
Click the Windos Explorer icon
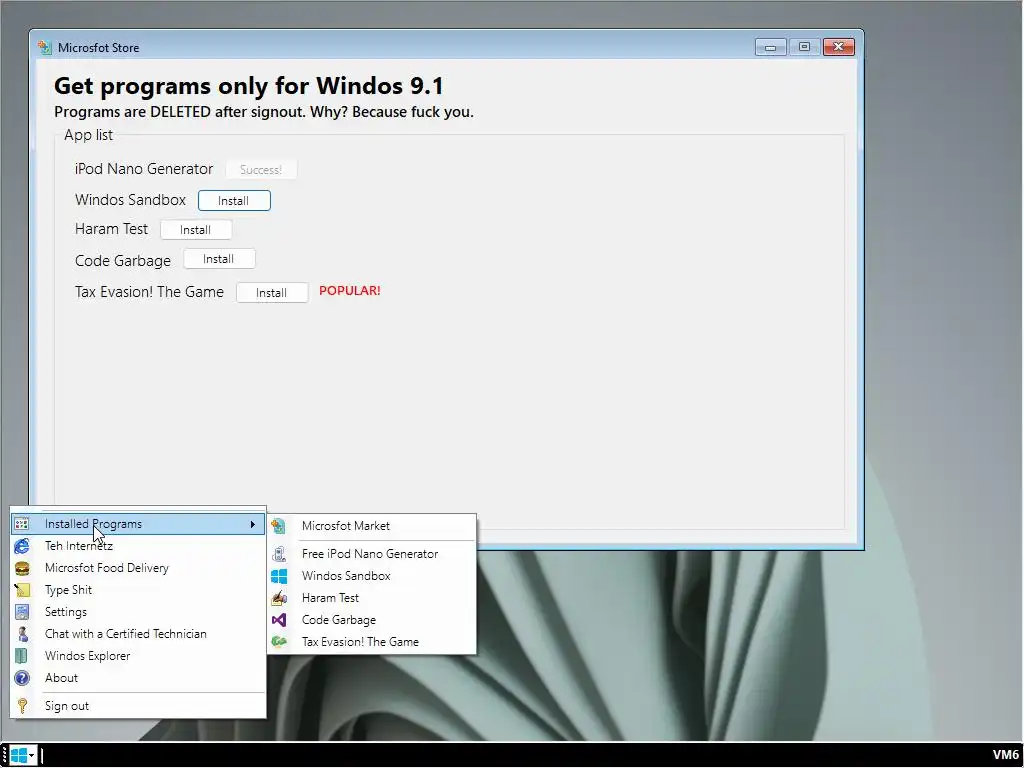point(22,656)
